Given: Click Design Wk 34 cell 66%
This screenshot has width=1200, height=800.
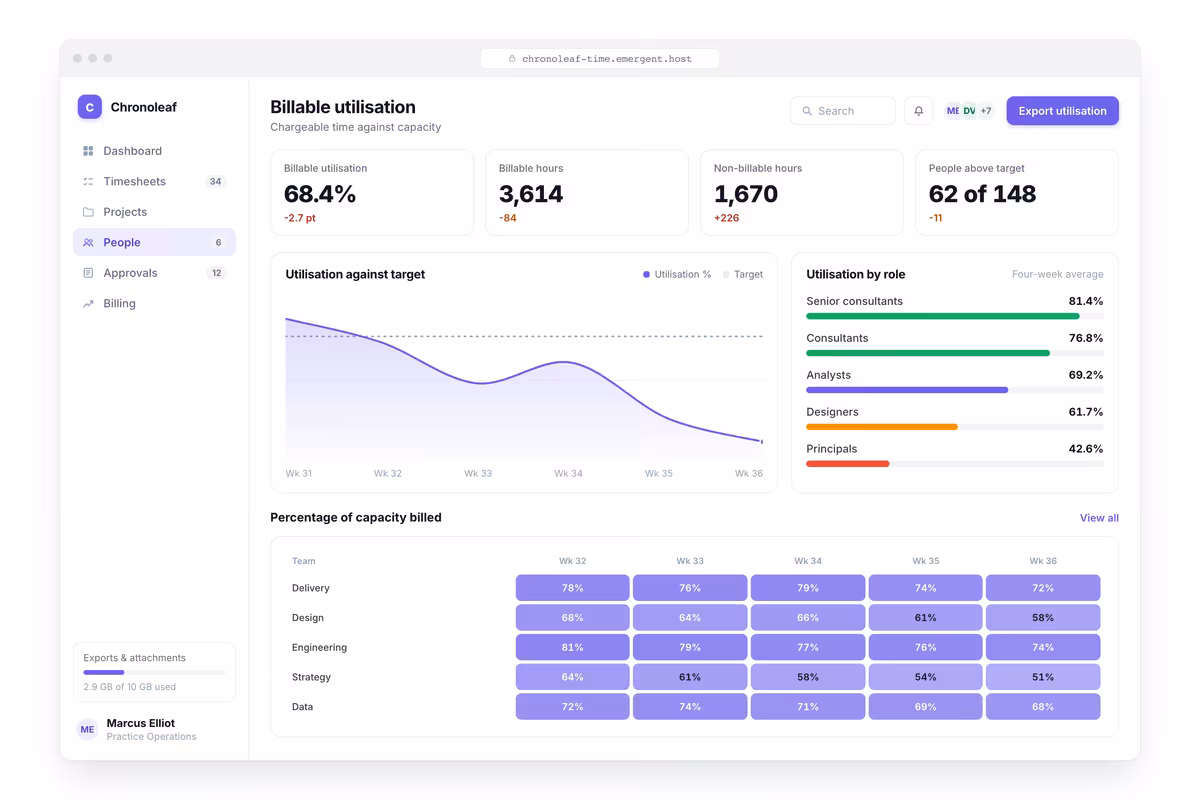Looking at the screenshot, I should [x=808, y=618].
